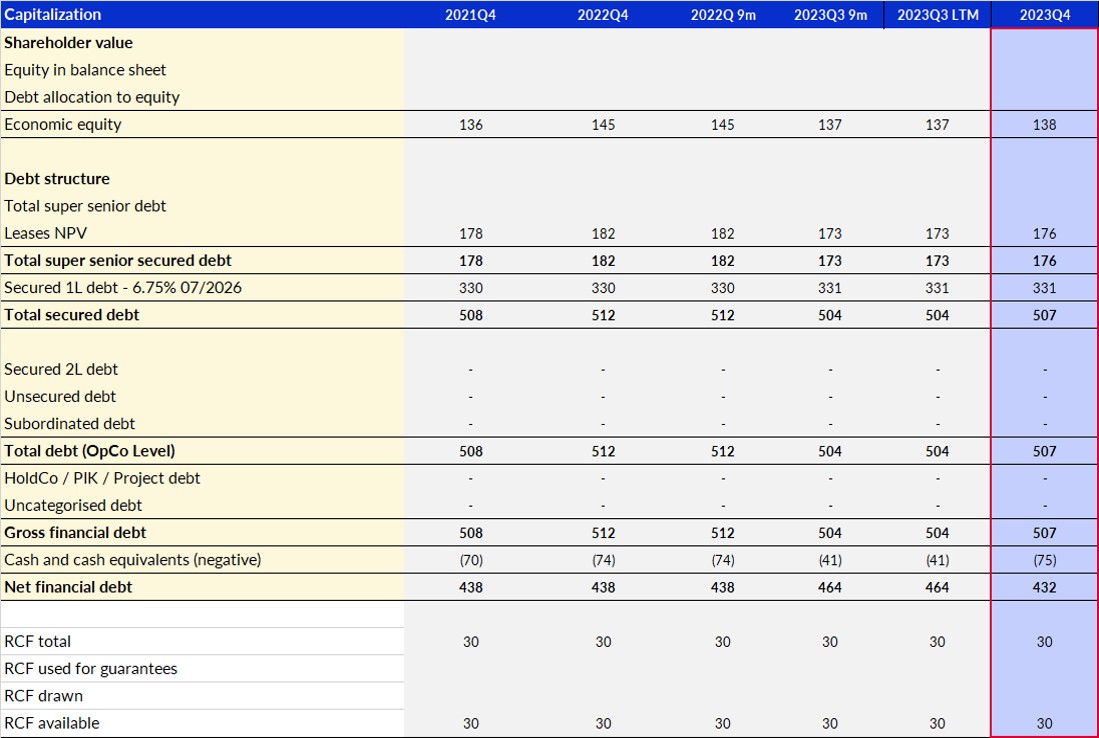The width and height of the screenshot is (1099, 738).
Task: Click Net financial debt value for 2023Q4
Action: pyautogui.click(x=1044, y=587)
